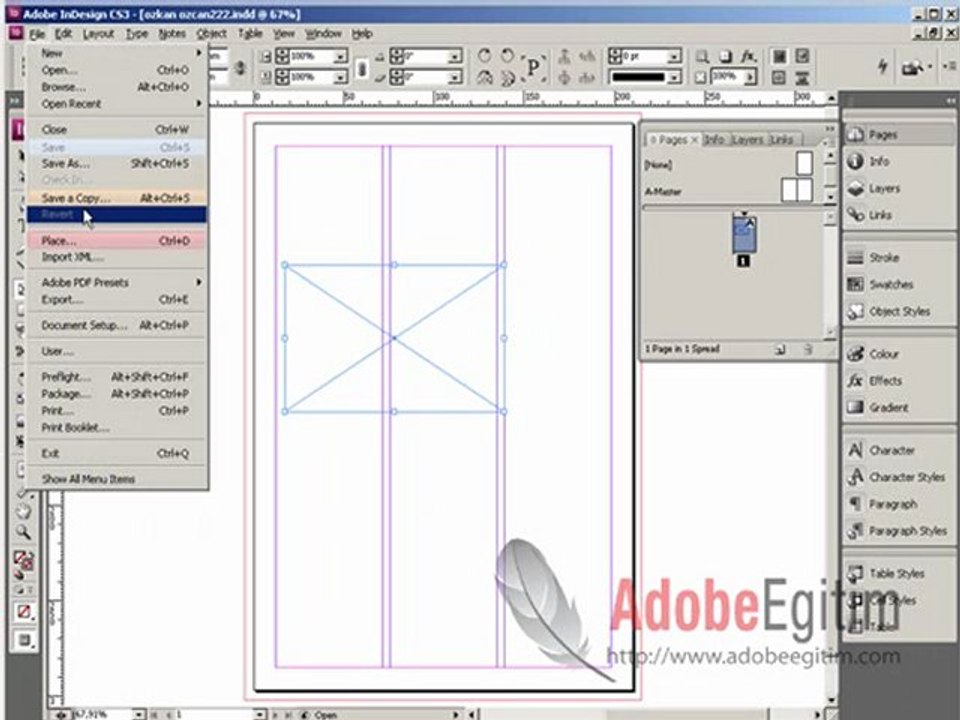Click the rotate 90° clockwise icon
This screenshot has height=720, width=960.
pyautogui.click(x=484, y=56)
